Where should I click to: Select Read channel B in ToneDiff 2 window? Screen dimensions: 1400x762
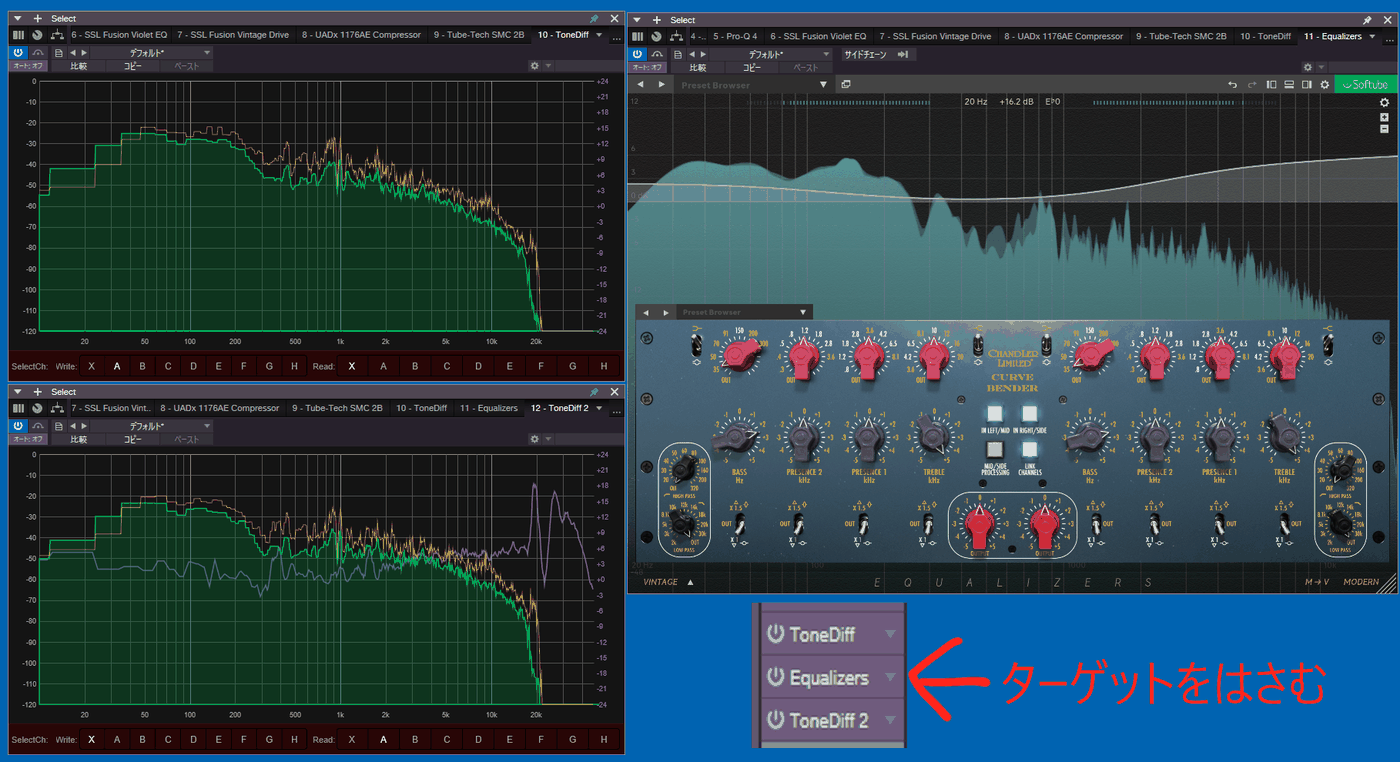tap(415, 740)
